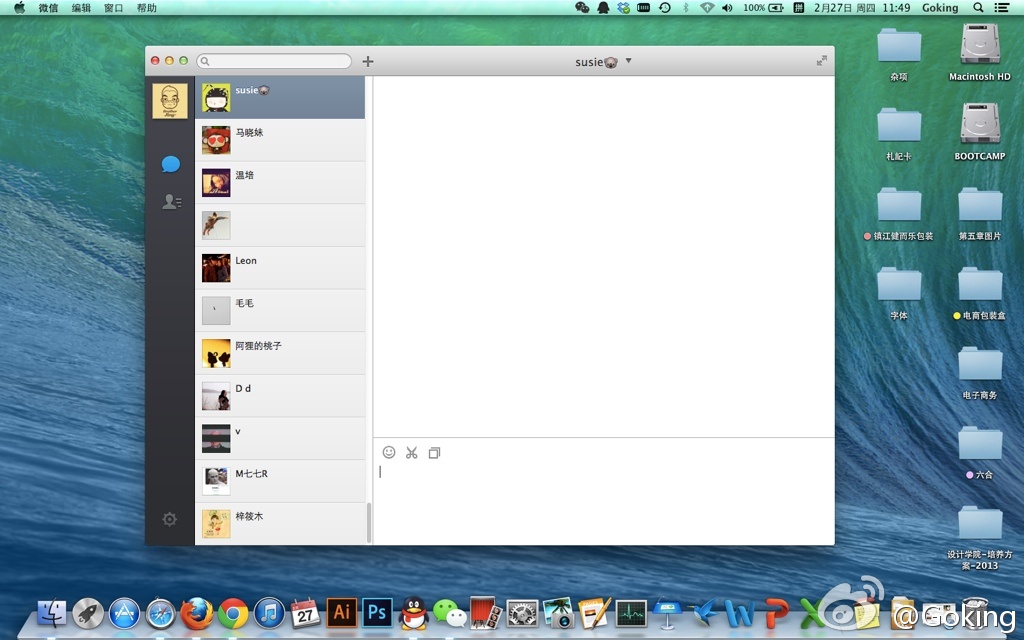Click the Bluetooth icon in menu bar
The image size is (1024, 640).
pyautogui.click(x=686, y=8)
